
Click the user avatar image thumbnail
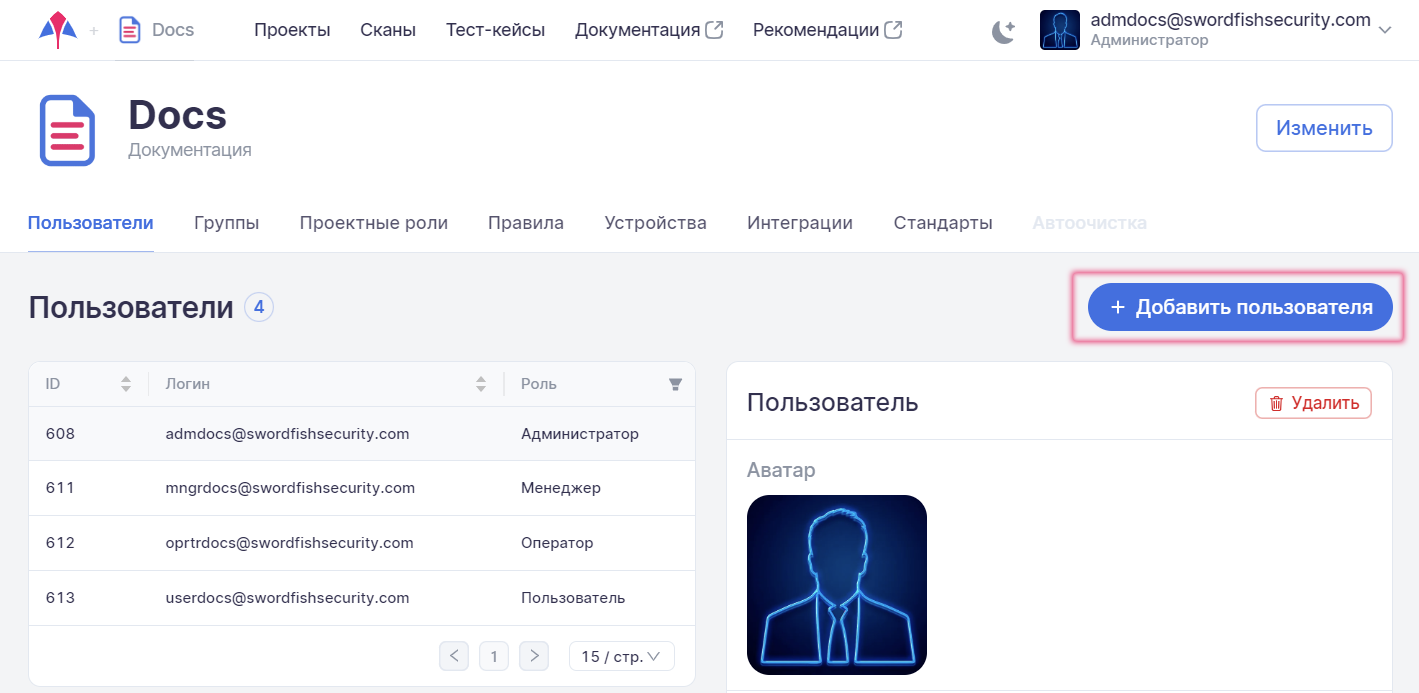(x=836, y=584)
